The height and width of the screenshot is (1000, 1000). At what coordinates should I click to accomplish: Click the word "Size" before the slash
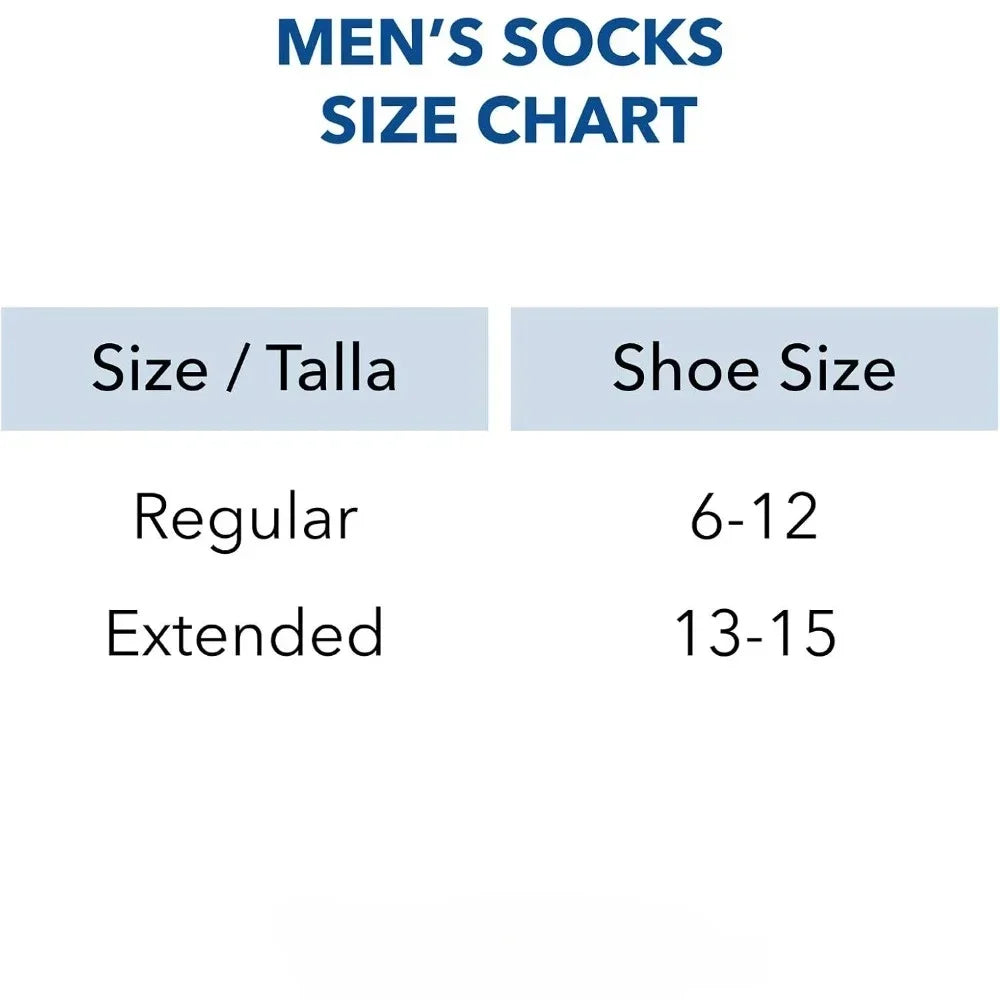150,368
